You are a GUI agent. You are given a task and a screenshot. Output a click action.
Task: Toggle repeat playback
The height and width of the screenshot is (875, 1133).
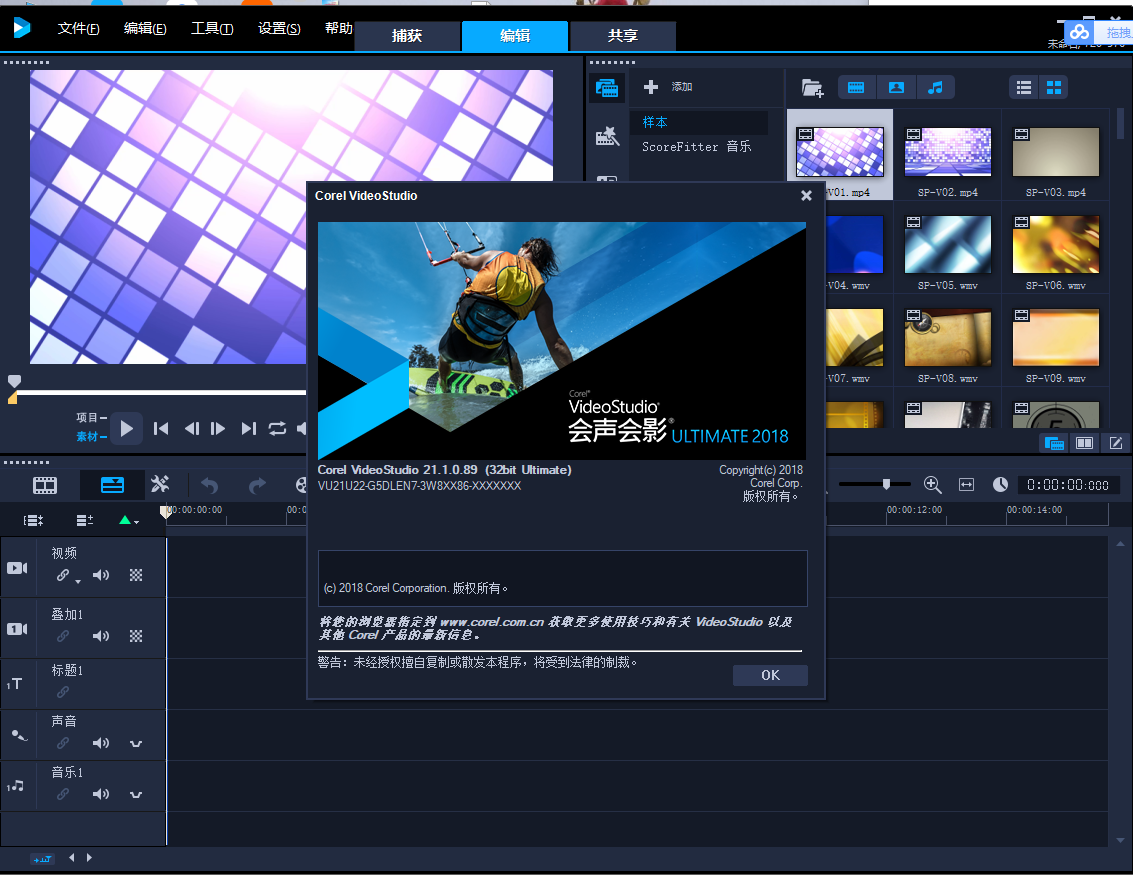277,428
